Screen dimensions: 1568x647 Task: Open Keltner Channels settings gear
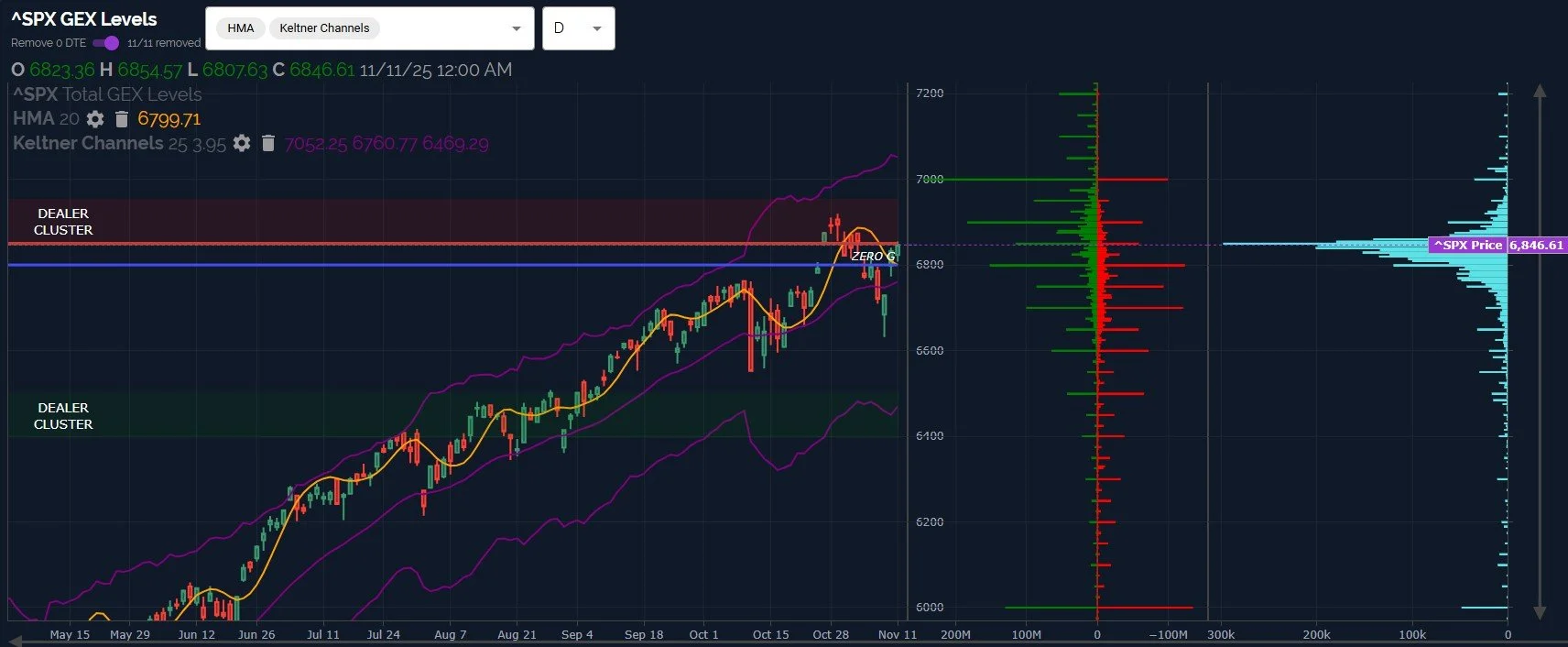pyautogui.click(x=242, y=143)
